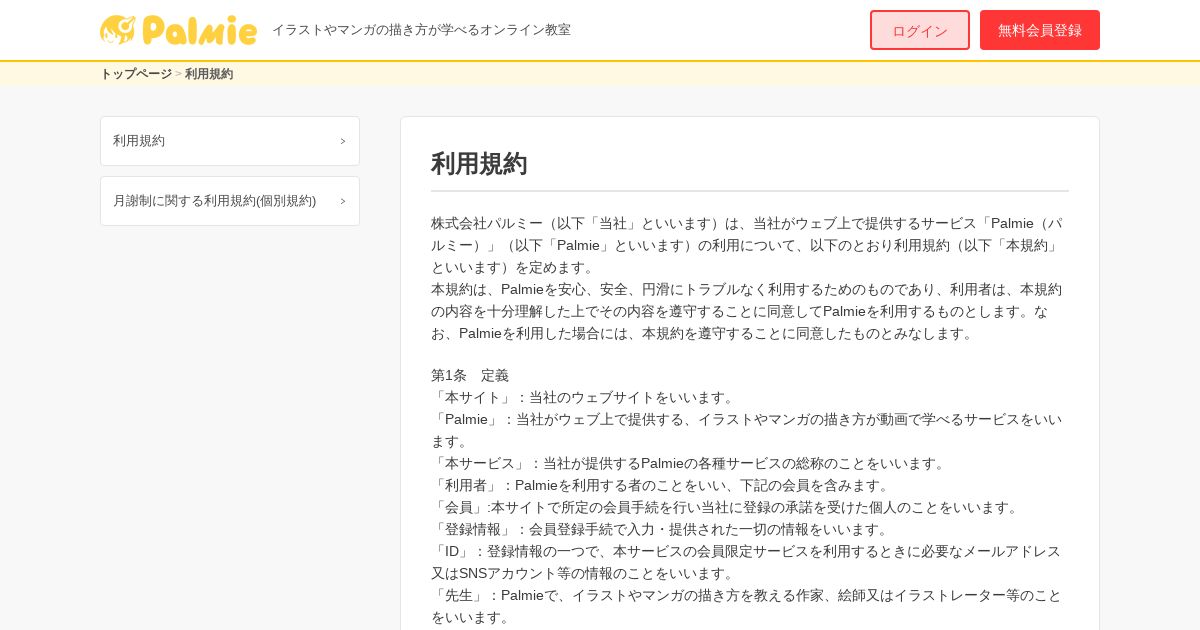
Task: Click the tagline イラストやマンガの描き方が学べるオンライン教室
Action: (422, 30)
